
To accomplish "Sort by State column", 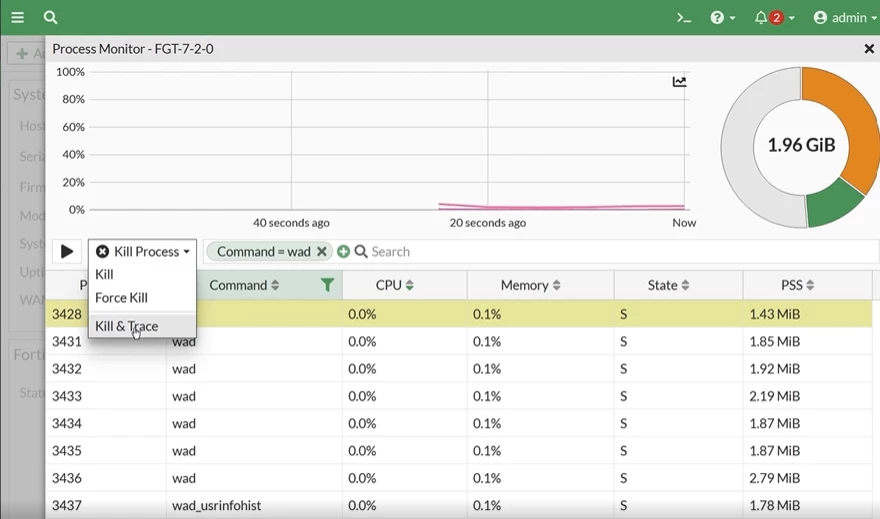I will click(x=668, y=285).
